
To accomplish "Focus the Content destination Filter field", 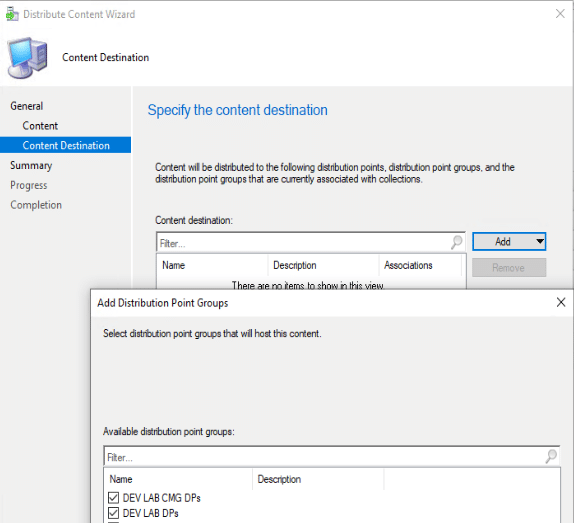I will (304, 243).
